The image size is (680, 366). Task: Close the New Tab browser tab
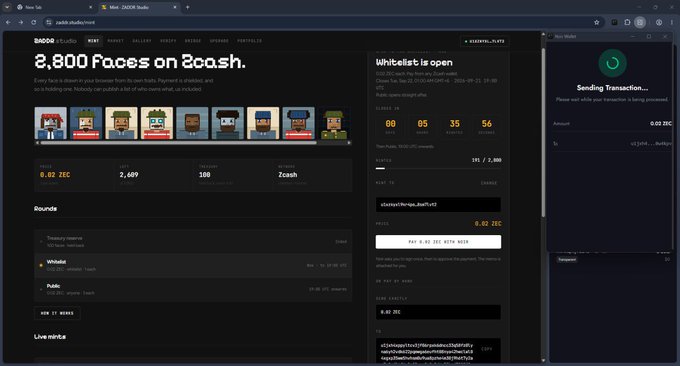tap(90, 7)
